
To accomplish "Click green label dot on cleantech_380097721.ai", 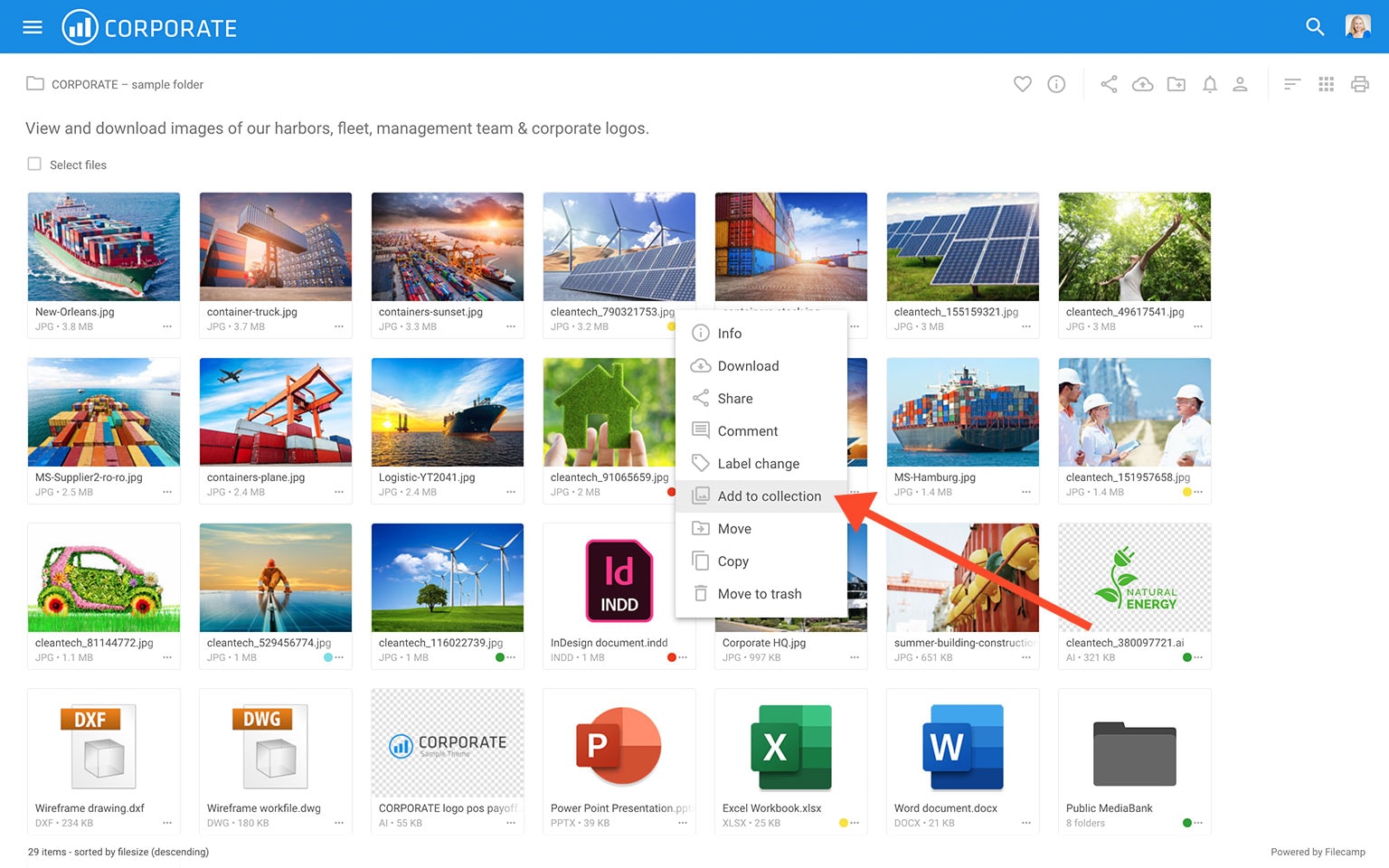I will tap(1187, 657).
